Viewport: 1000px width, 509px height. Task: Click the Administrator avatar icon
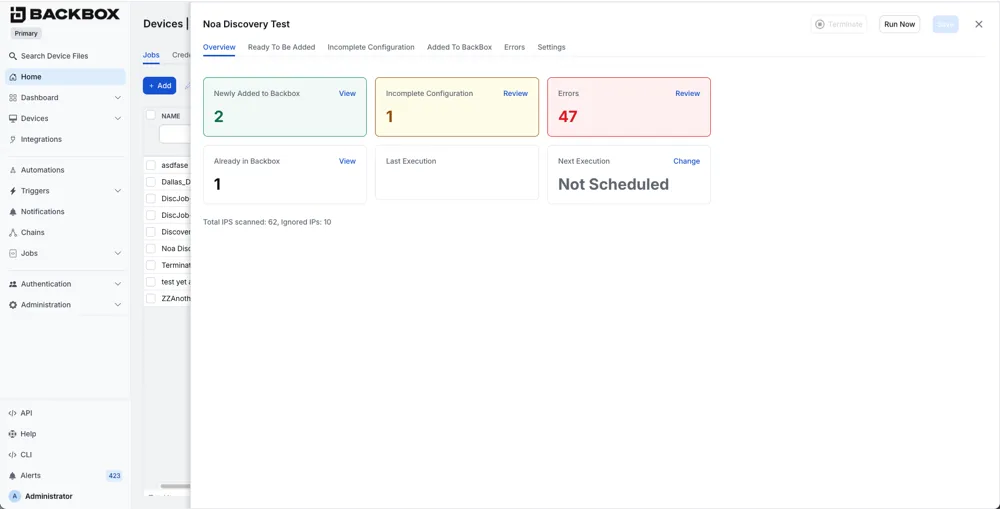(x=15, y=496)
